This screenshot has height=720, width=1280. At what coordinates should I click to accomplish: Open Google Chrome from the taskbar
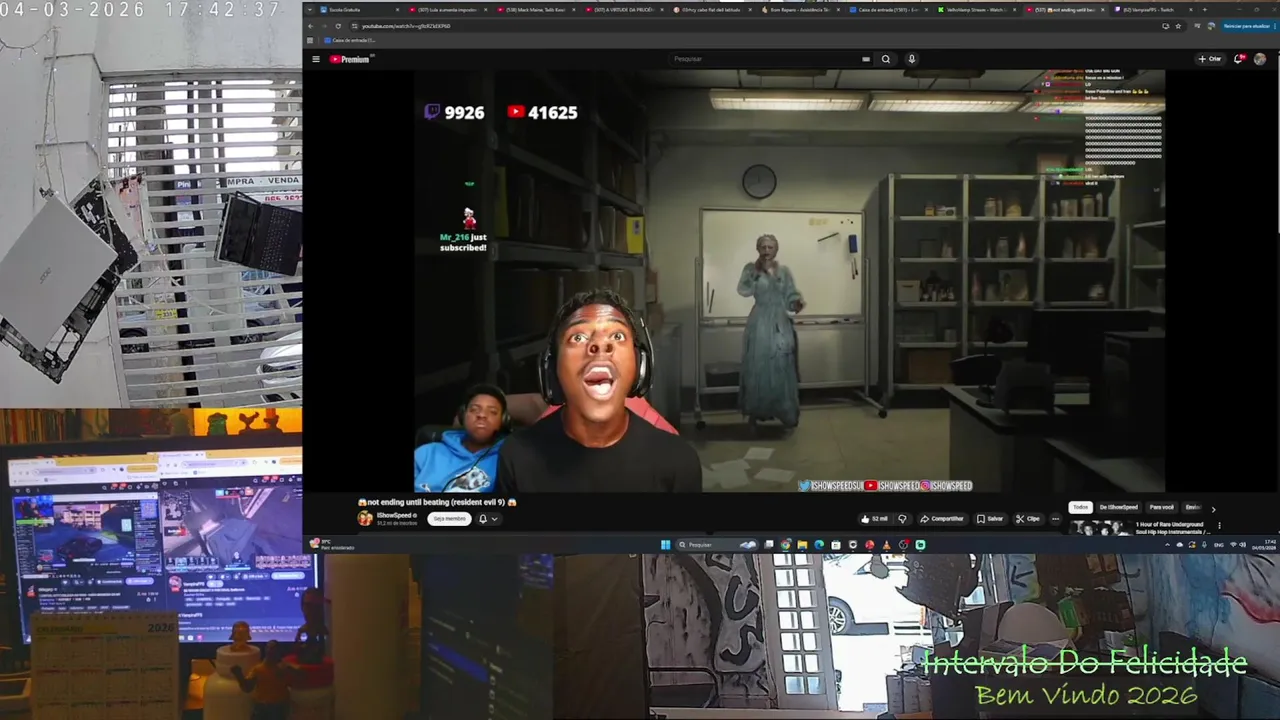click(786, 545)
